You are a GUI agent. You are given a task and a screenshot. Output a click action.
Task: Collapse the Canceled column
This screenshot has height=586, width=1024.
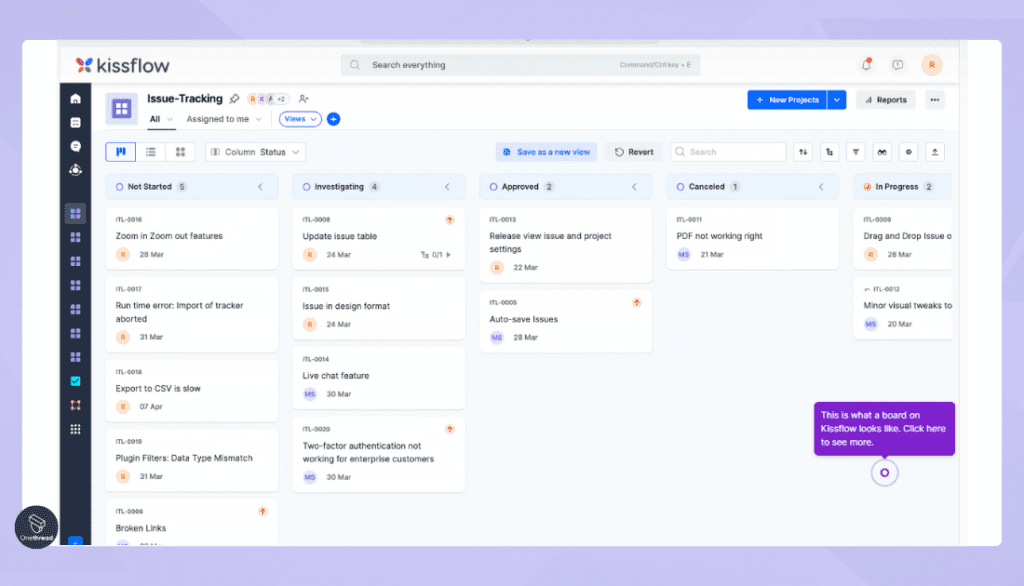pyautogui.click(x=821, y=187)
